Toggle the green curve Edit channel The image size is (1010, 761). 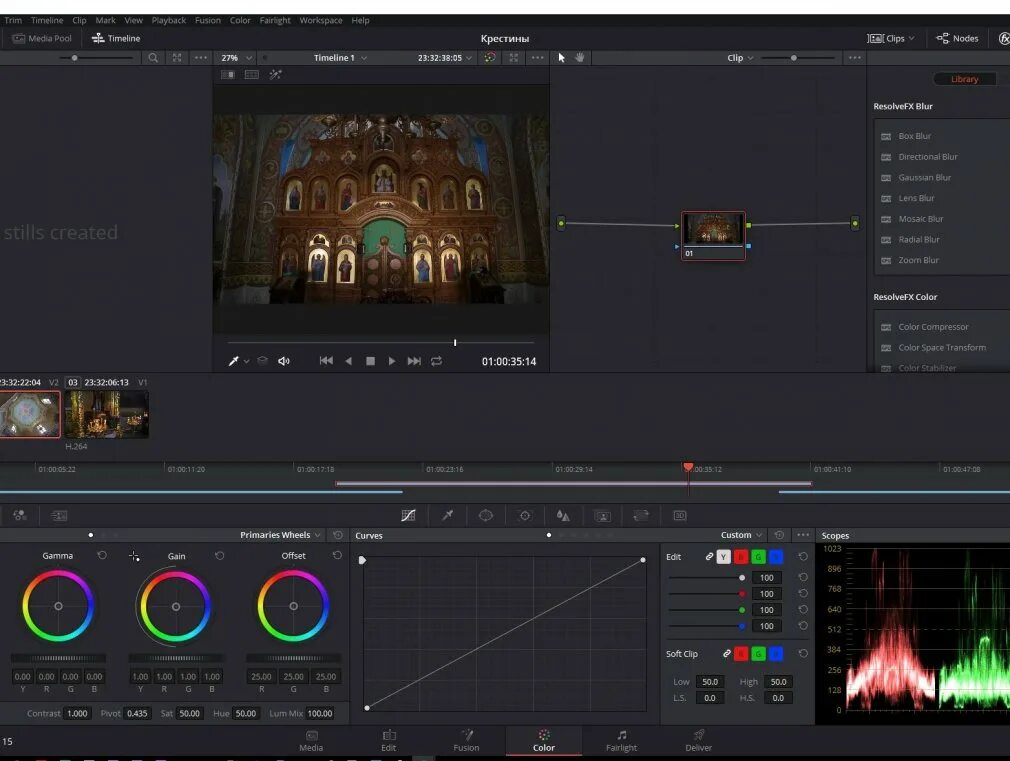pos(758,557)
